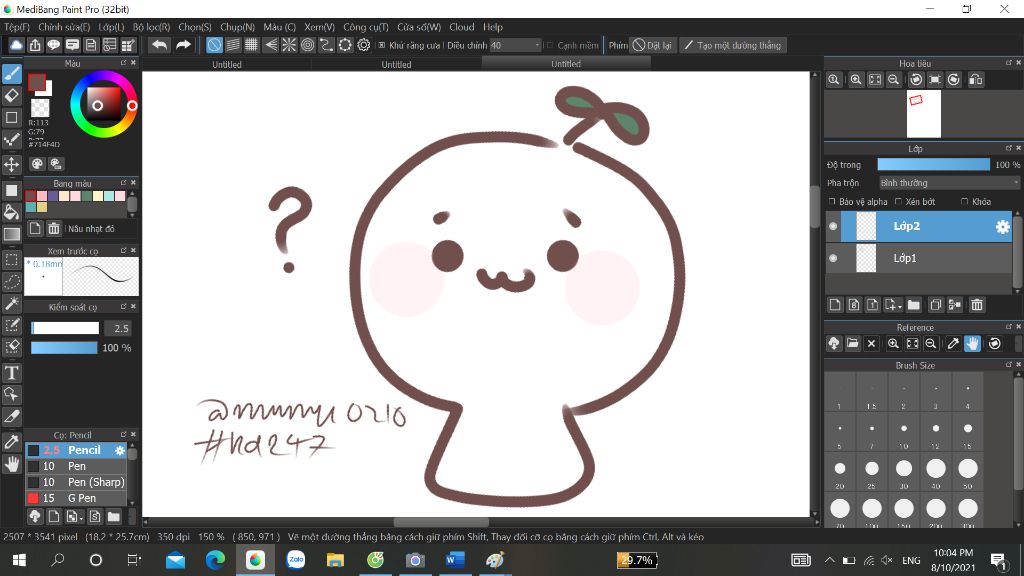1024x576 pixels.
Task: Hide the Lớp2 layer
Action: point(833,227)
